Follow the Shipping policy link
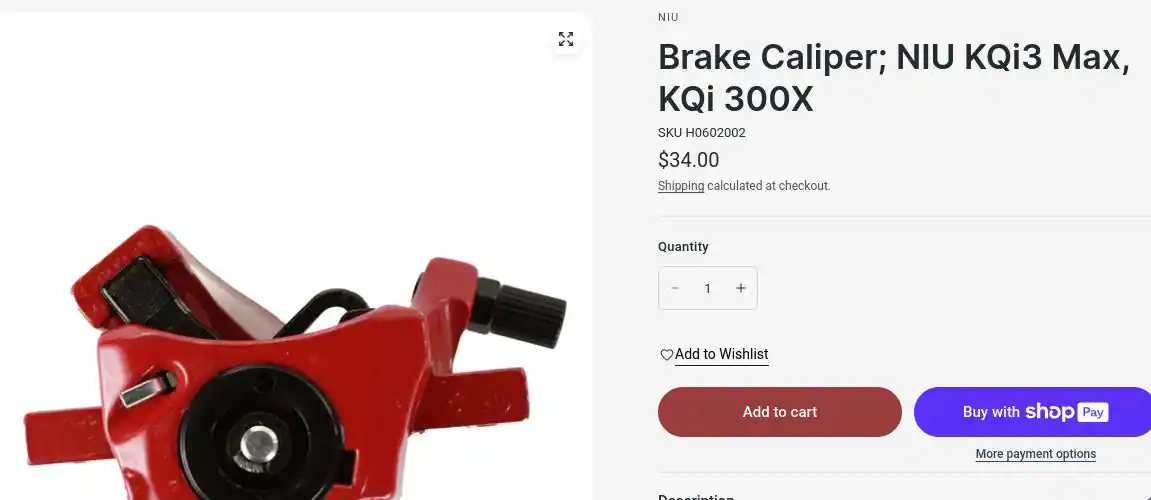This screenshot has height=500, width=1151. [x=680, y=186]
